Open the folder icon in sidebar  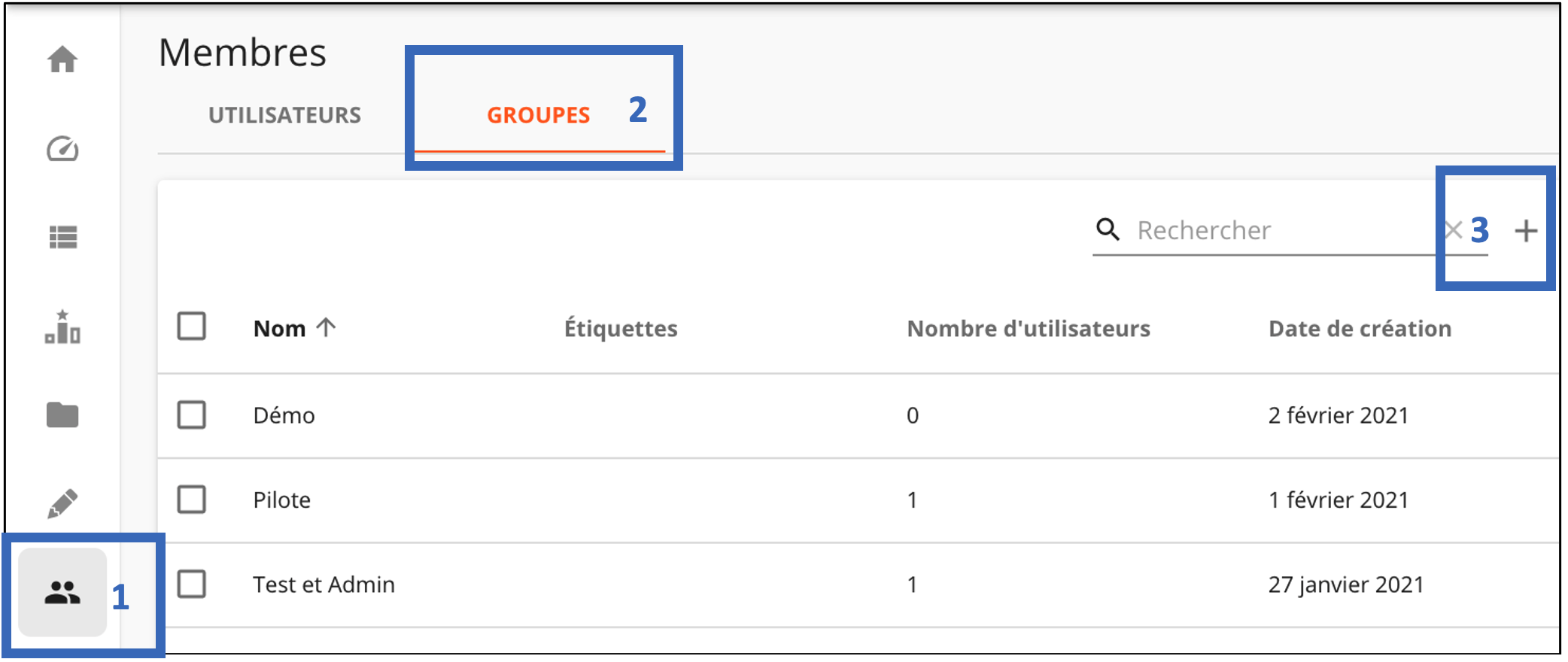[x=62, y=415]
